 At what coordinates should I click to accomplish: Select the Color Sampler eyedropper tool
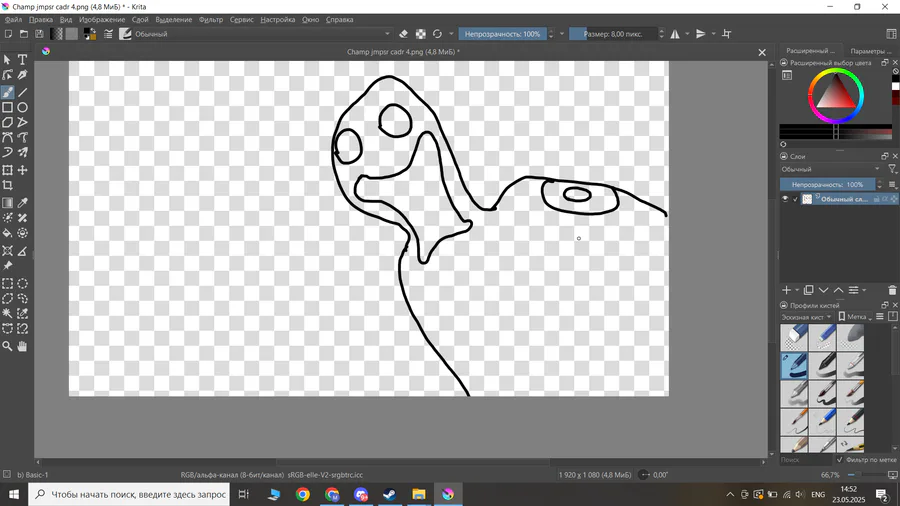[22, 203]
